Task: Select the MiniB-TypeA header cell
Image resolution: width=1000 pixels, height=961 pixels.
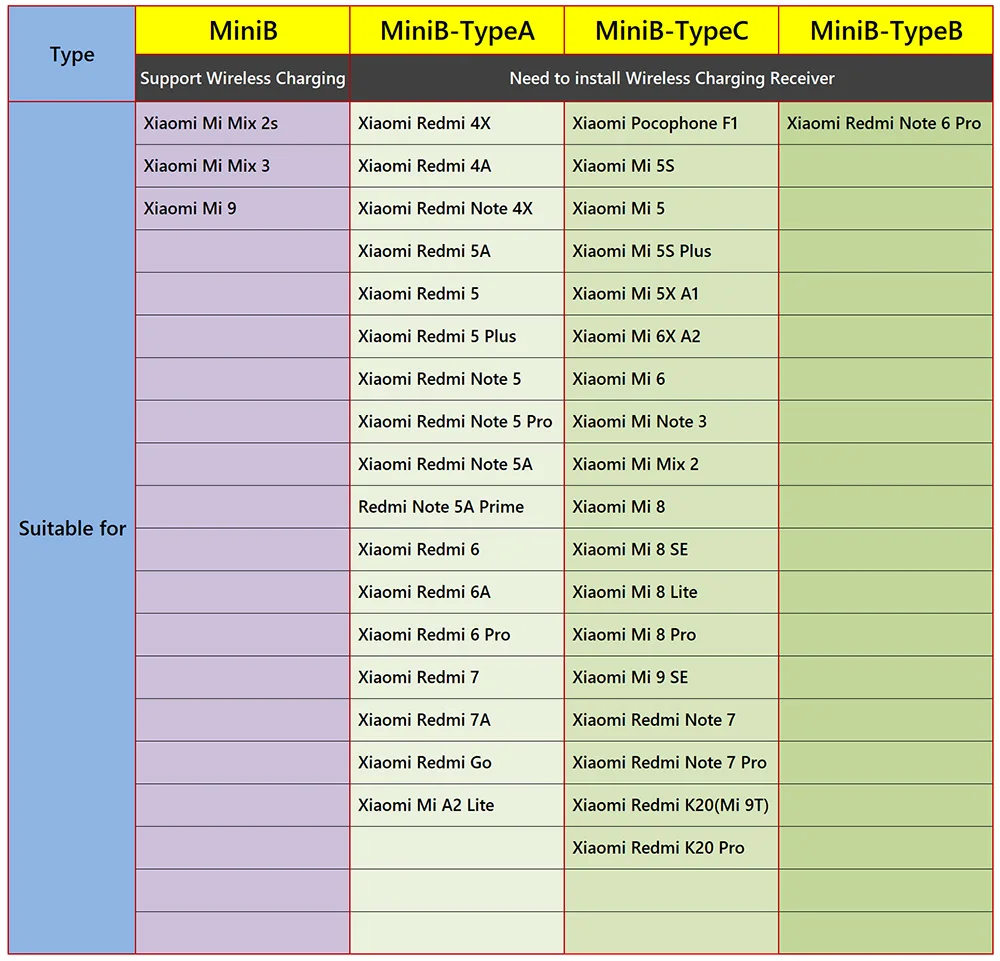Action: pyautogui.click(x=457, y=31)
